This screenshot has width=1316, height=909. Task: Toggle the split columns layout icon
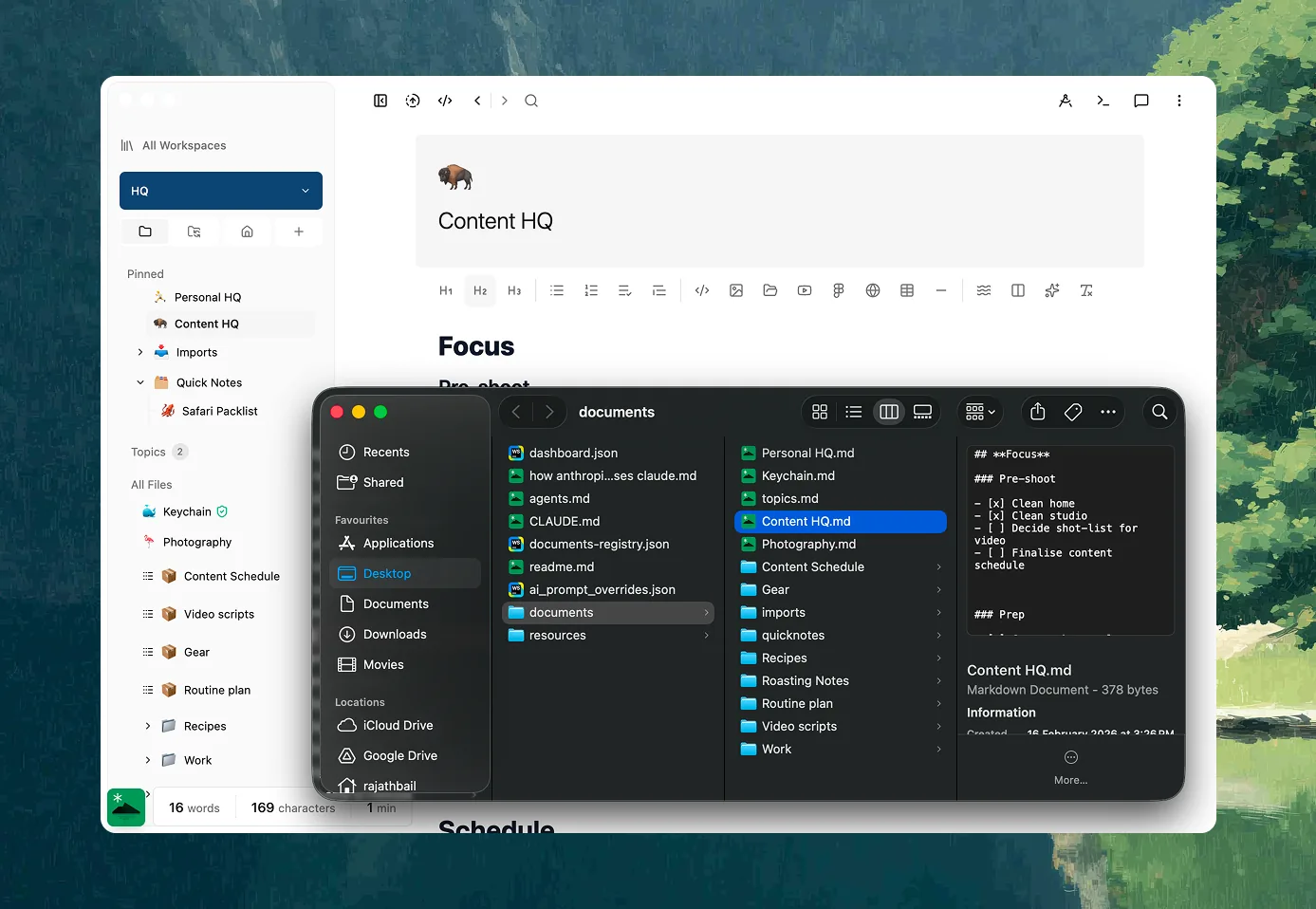[x=1018, y=290]
